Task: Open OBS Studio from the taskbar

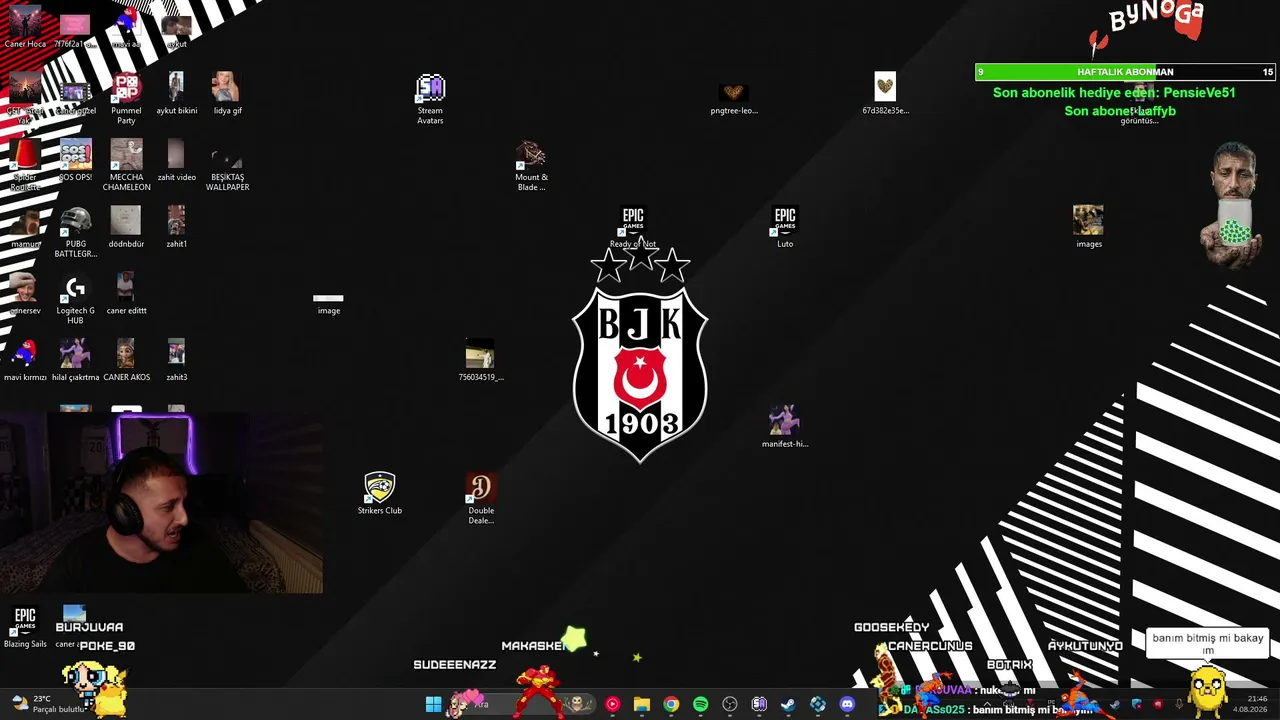Action: 730,704
